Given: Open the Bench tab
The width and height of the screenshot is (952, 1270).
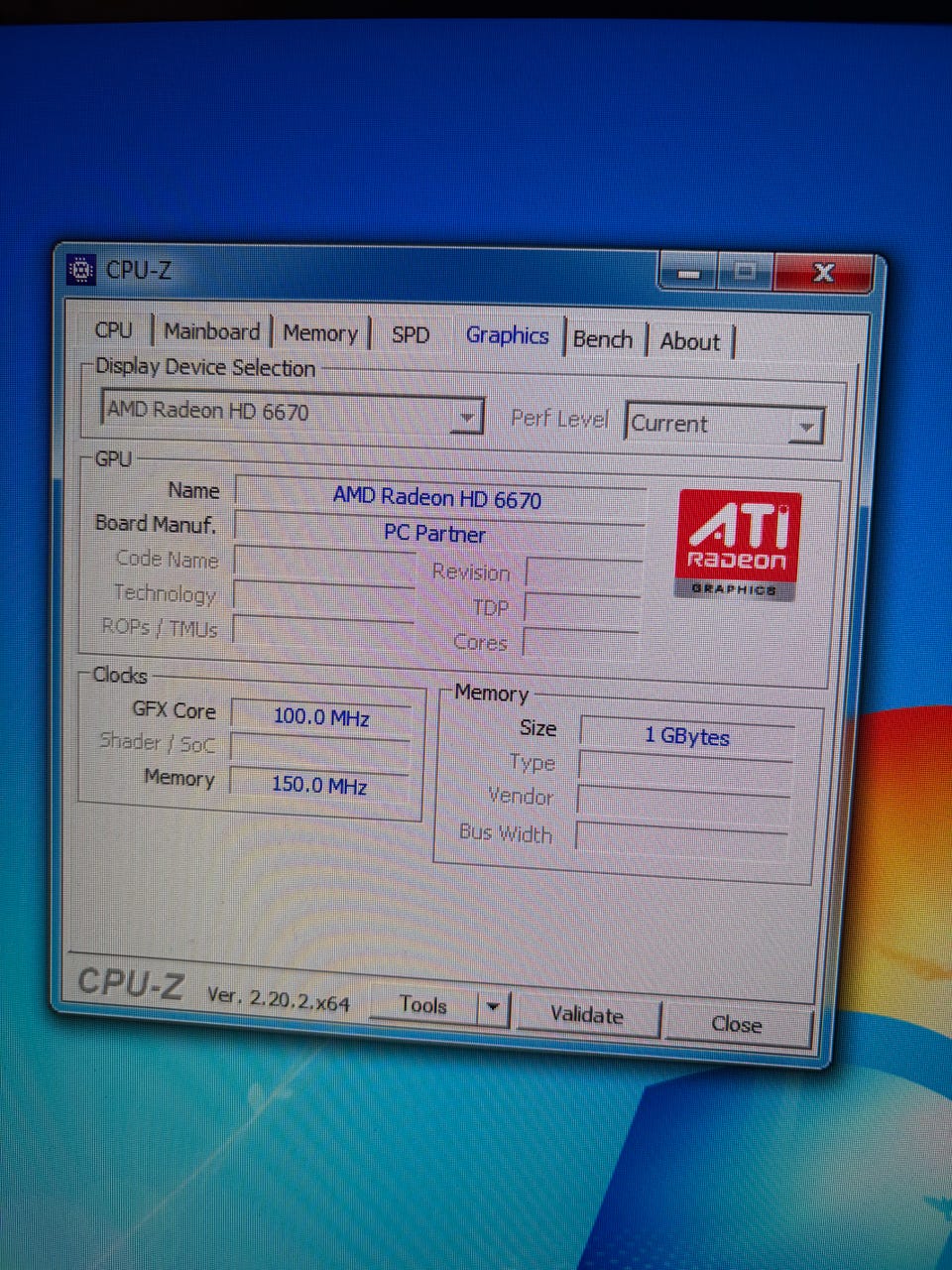Looking at the screenshot, I should click(x=603, y=339).
